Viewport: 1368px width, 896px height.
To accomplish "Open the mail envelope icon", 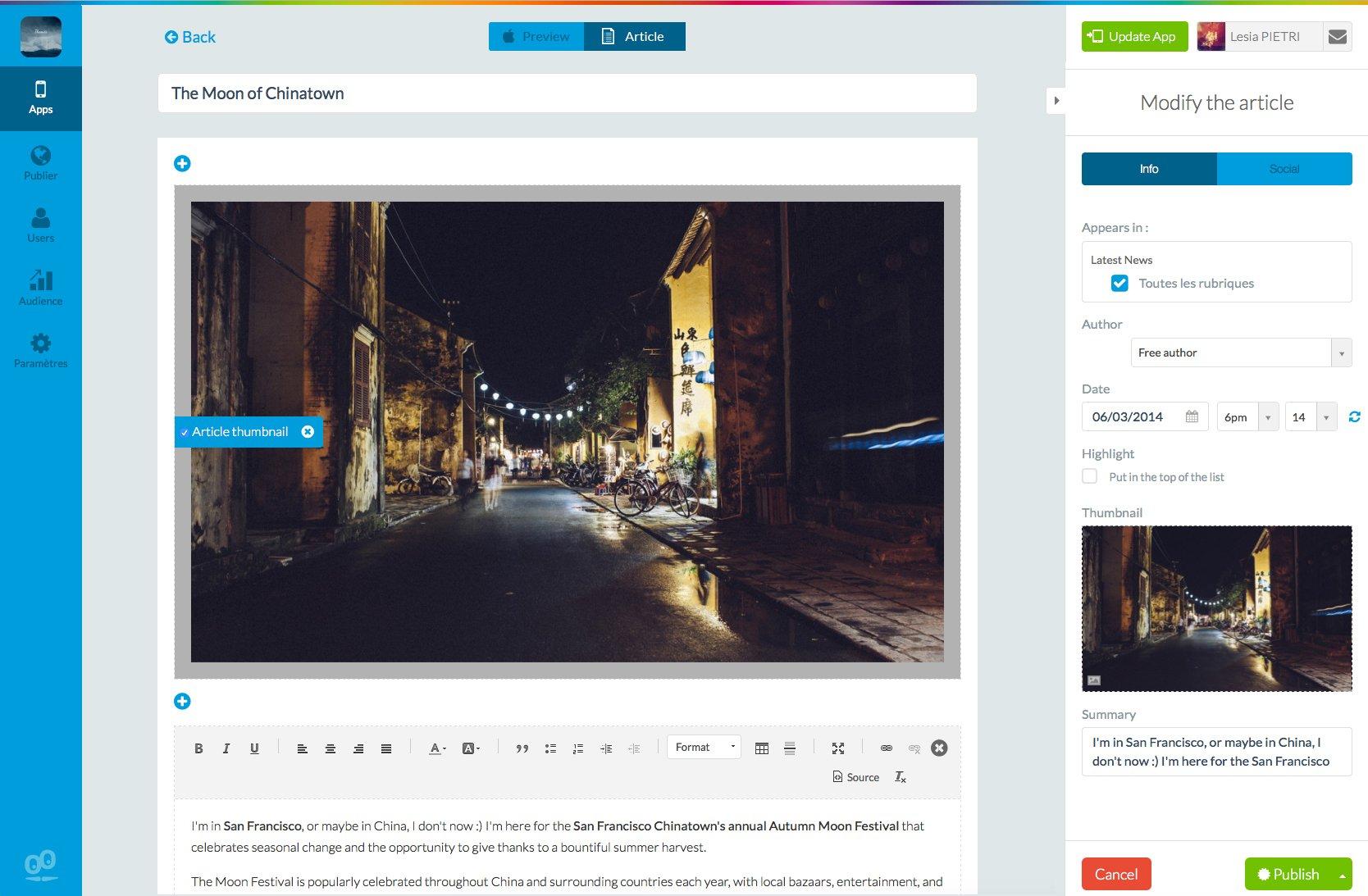I will 1337,37.
